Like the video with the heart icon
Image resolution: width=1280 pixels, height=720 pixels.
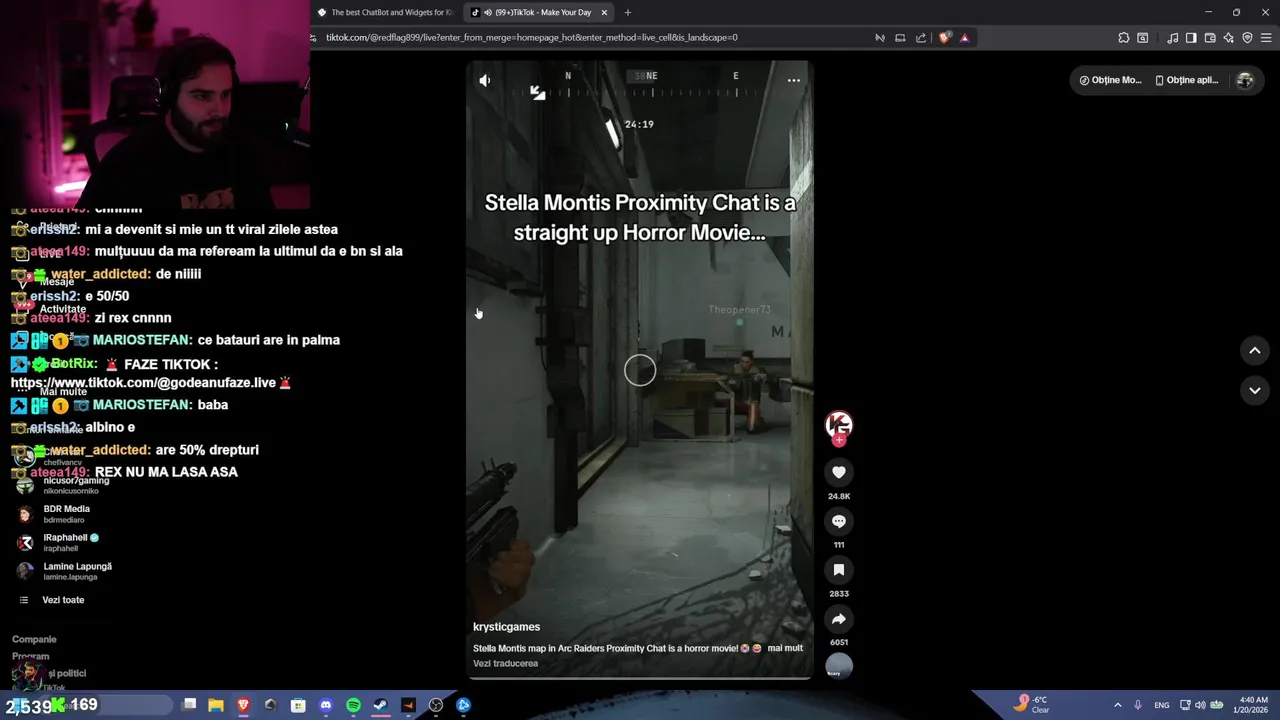(x=839, y=472)
